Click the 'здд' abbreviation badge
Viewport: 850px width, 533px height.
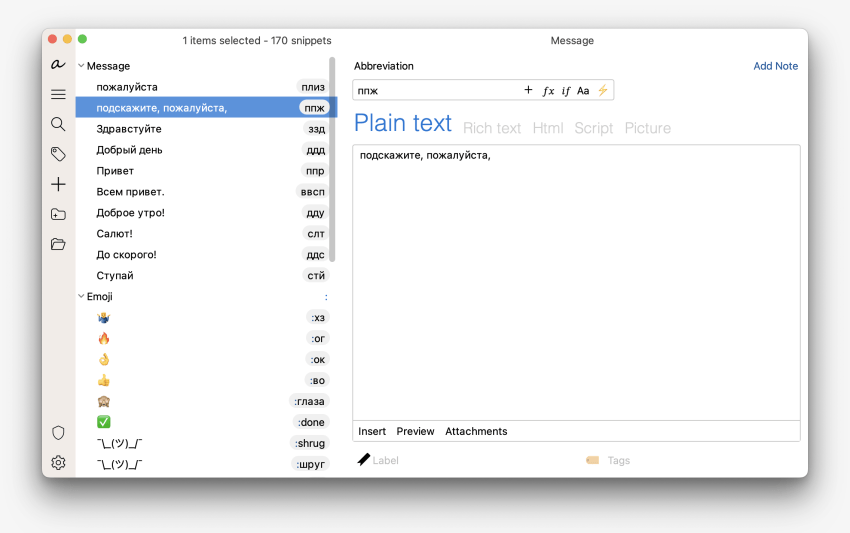[x=316, y=129]
